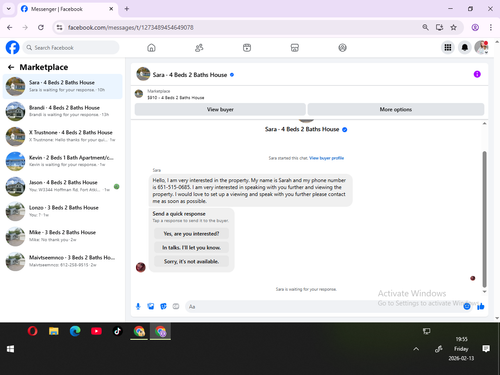
Task: Click the listing thumbnail beside $810 Marketplace info
Action: coord(139,94)
